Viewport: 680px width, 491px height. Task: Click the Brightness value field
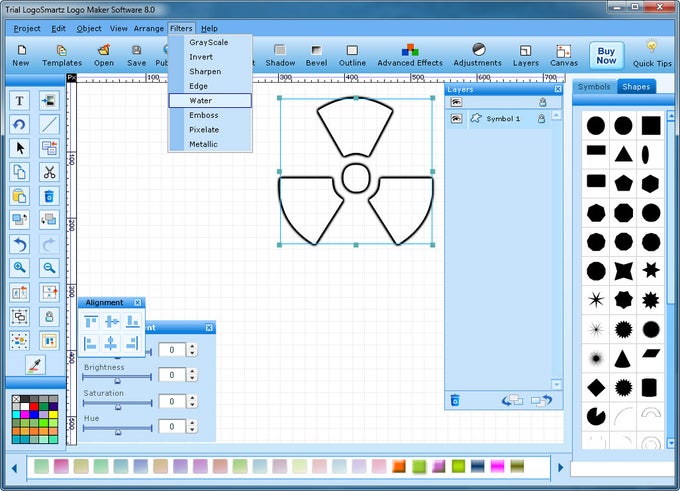coord(172,375)
